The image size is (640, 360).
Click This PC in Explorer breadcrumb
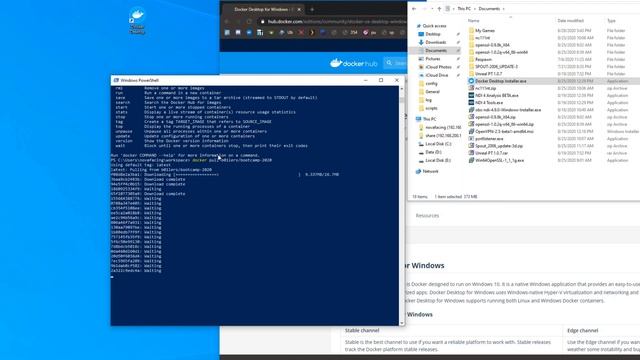464,9
